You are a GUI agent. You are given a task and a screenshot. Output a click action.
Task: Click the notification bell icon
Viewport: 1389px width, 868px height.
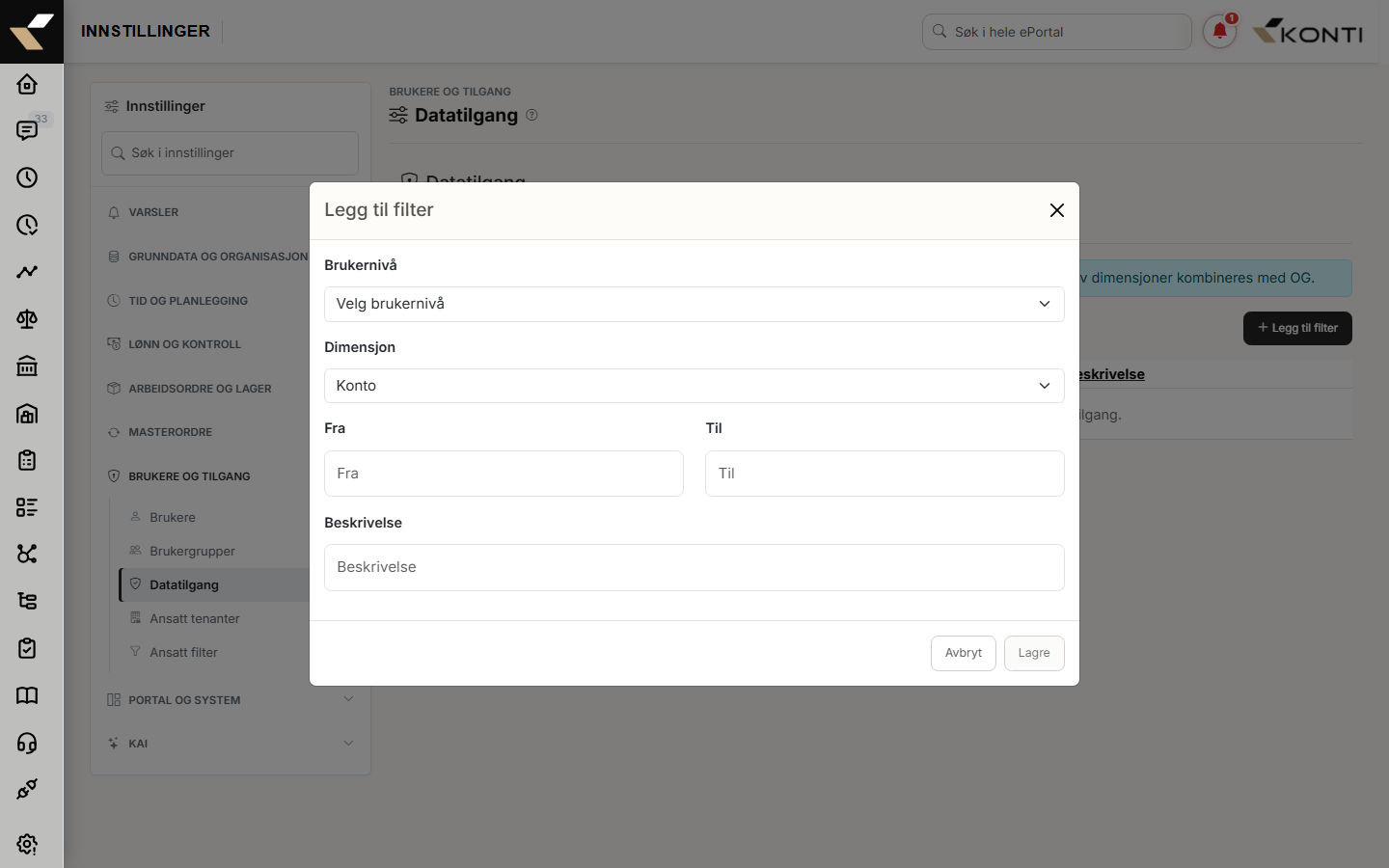pos(1219,31)
